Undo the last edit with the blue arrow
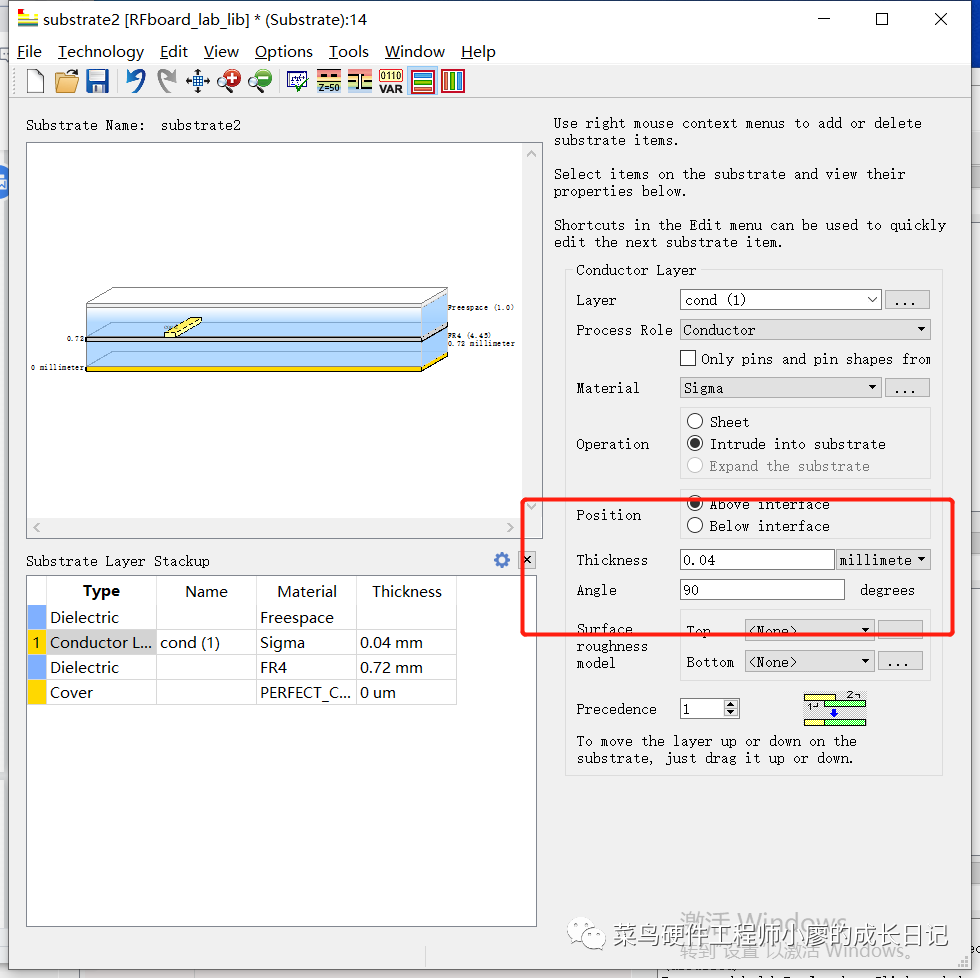Screen dimensions: 980x978 coord(136,81)
